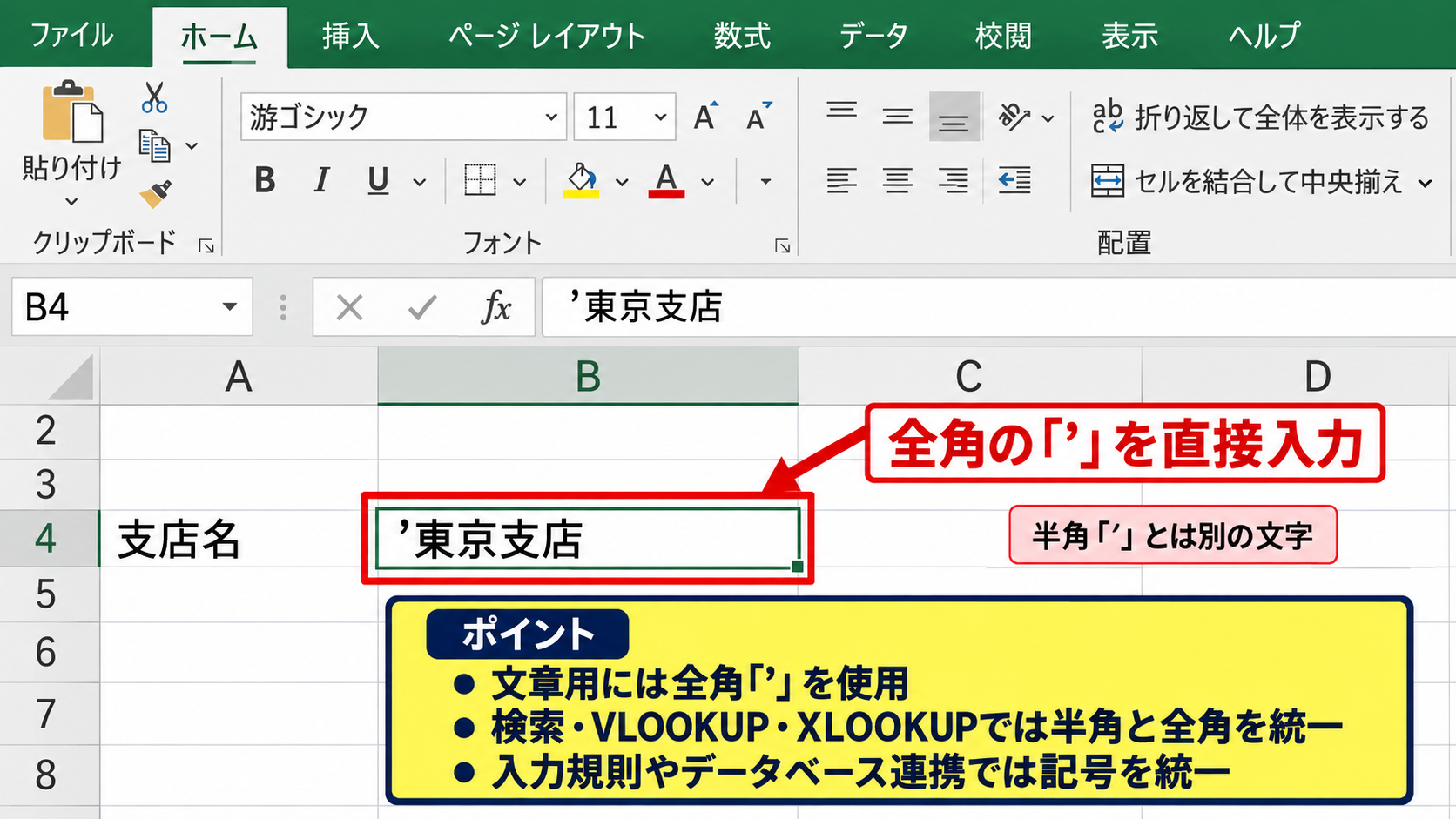This screenshot has width=1456, height=819.
Task: Expand underline style dropdown arrow
Action: pos(420,182)
